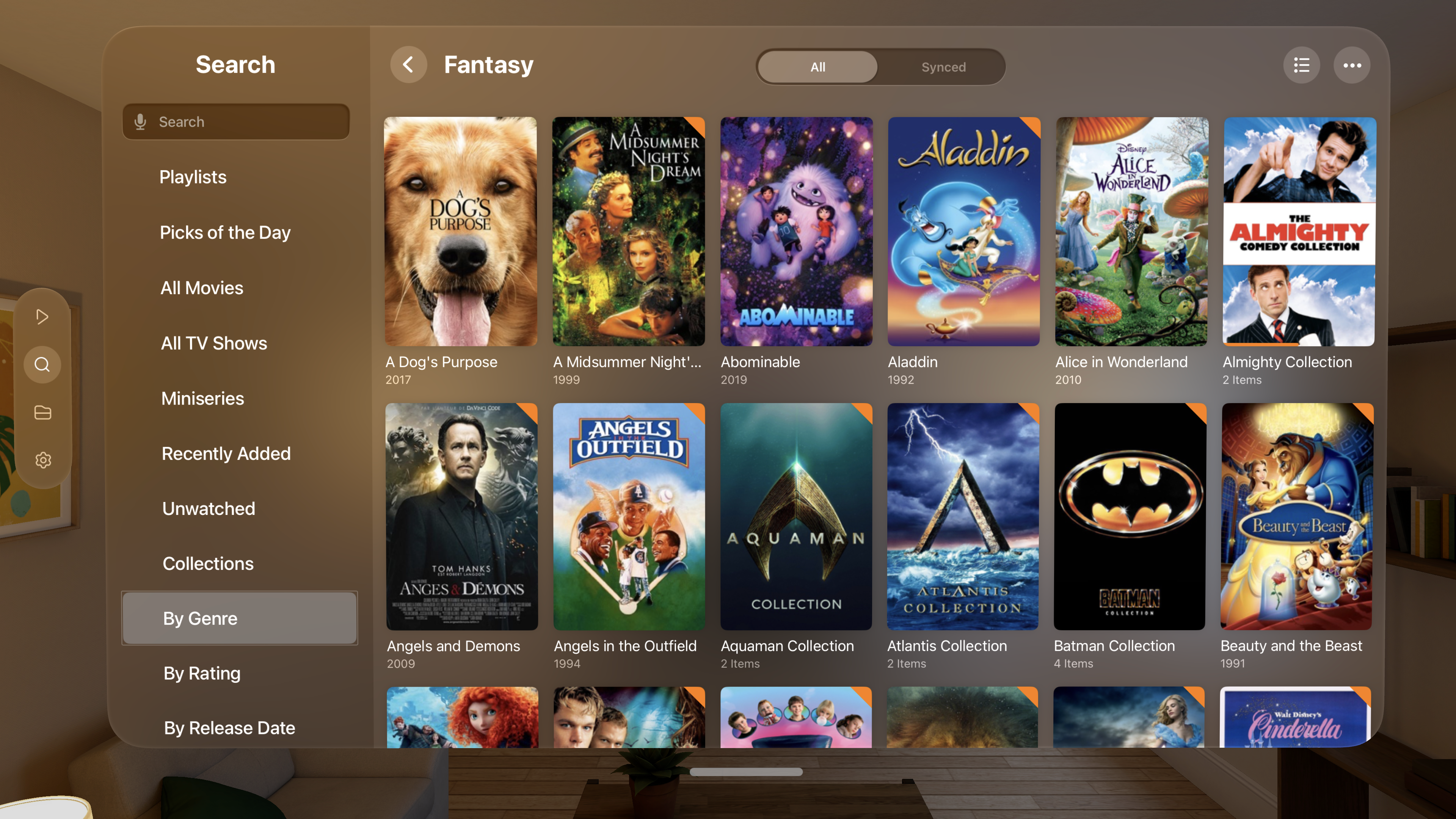
Task: Open Settings gear in the side rail
Action: [x=43, y=460]
